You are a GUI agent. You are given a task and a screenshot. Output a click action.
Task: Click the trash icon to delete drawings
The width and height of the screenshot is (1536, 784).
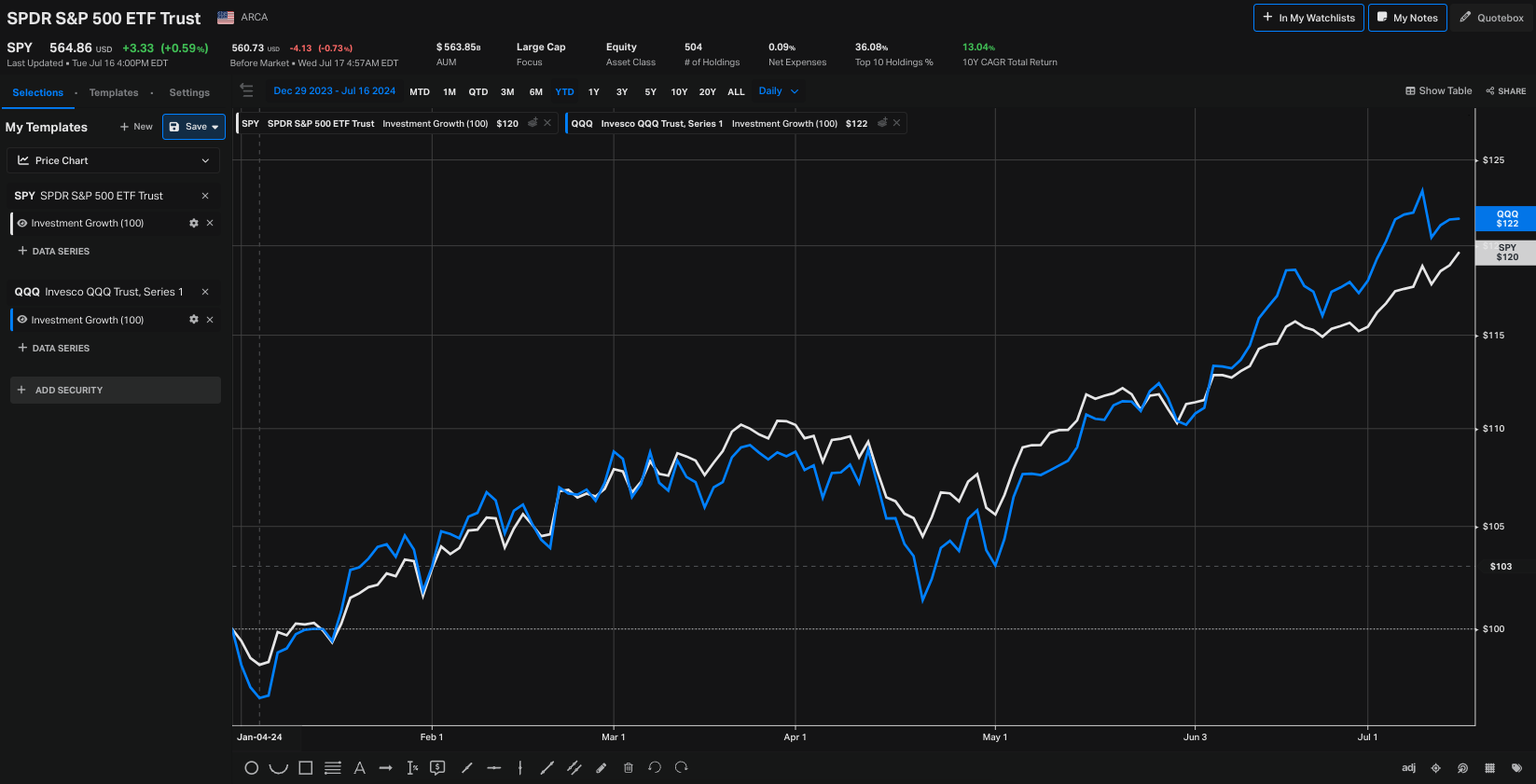pos(629,768)
